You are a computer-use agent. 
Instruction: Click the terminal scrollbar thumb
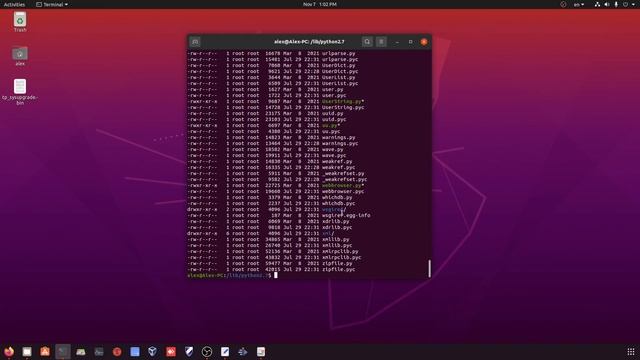tap(429, 268)
